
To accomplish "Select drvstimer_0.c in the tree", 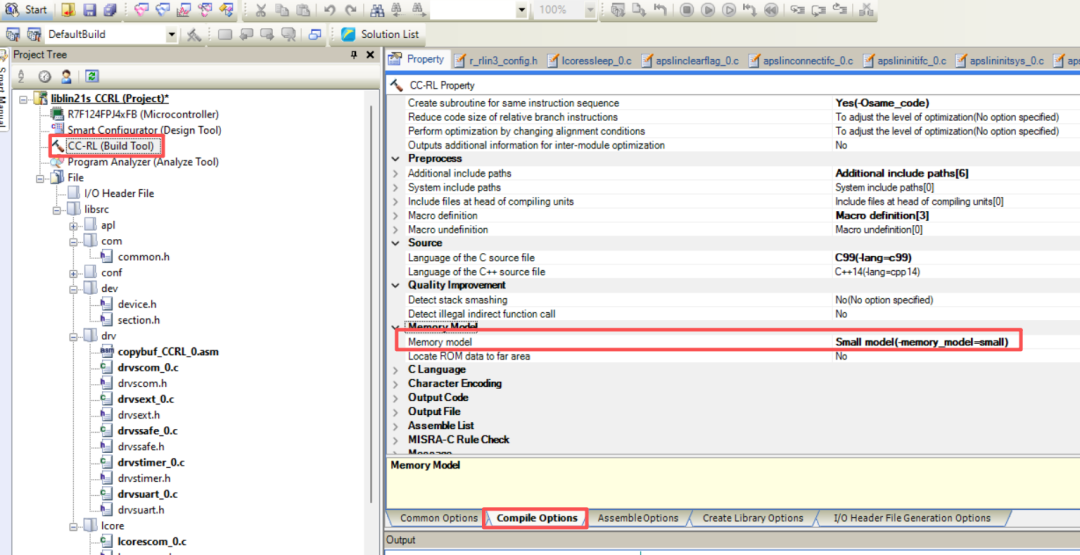I will tap(151, 463).
